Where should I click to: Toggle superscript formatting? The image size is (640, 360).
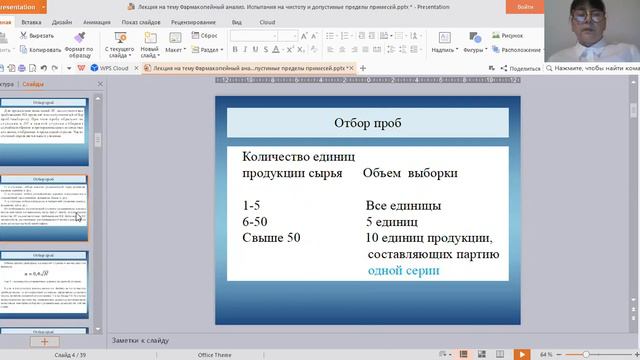pyautogui.click(x=289, y=49)
